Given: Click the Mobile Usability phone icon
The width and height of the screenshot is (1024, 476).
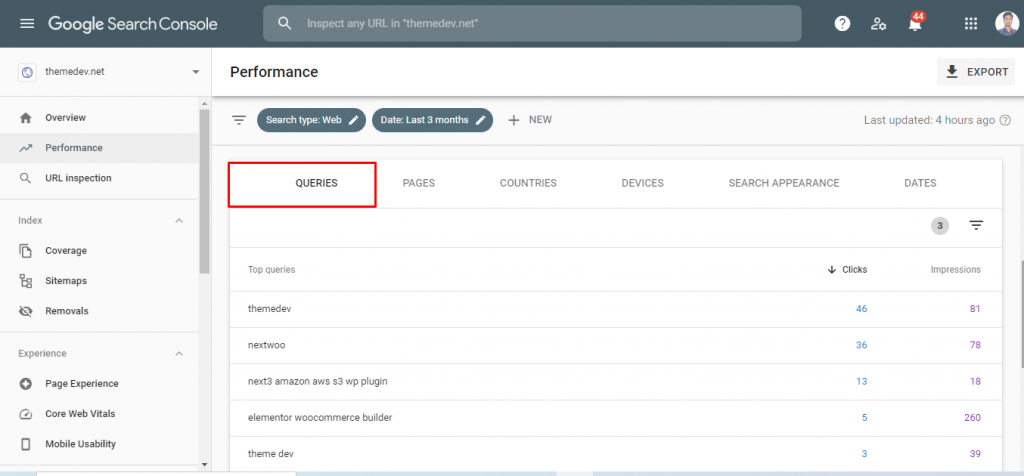Looking at the screenshot, I should (x=26, y=444).
